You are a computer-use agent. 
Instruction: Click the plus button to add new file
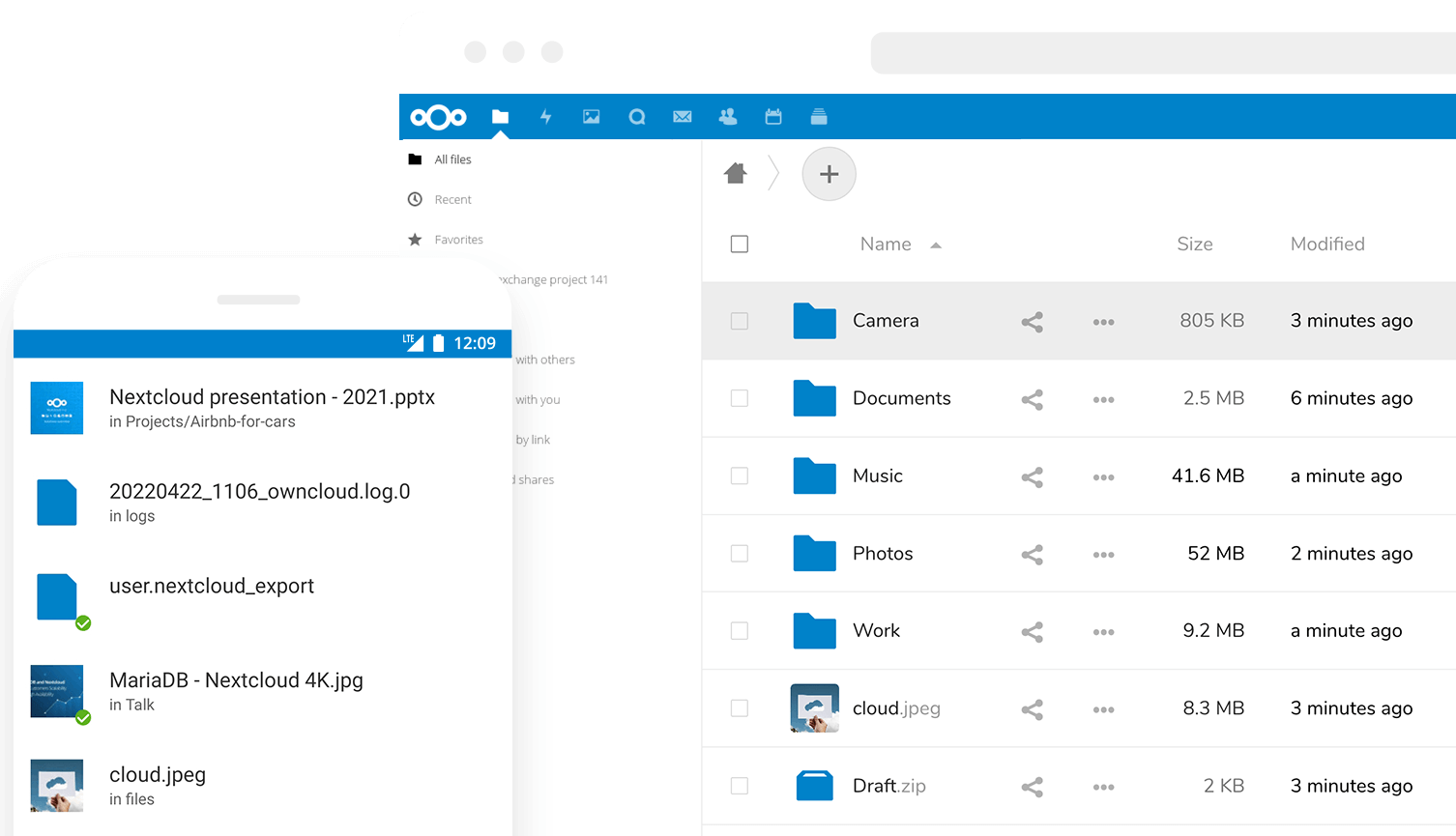pos(829,174)
